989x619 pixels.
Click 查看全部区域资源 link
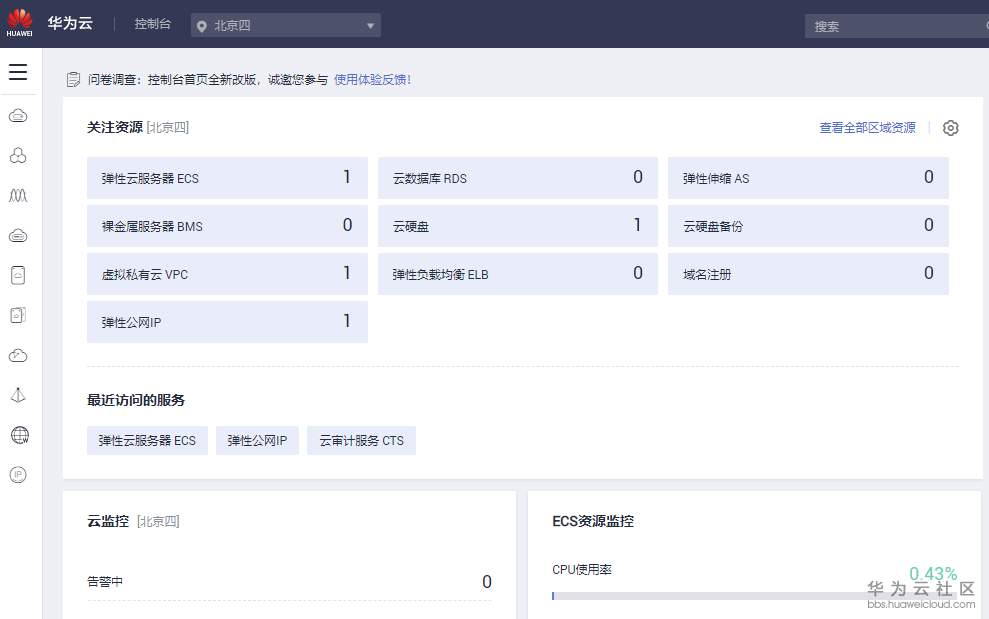click(867, 128)
